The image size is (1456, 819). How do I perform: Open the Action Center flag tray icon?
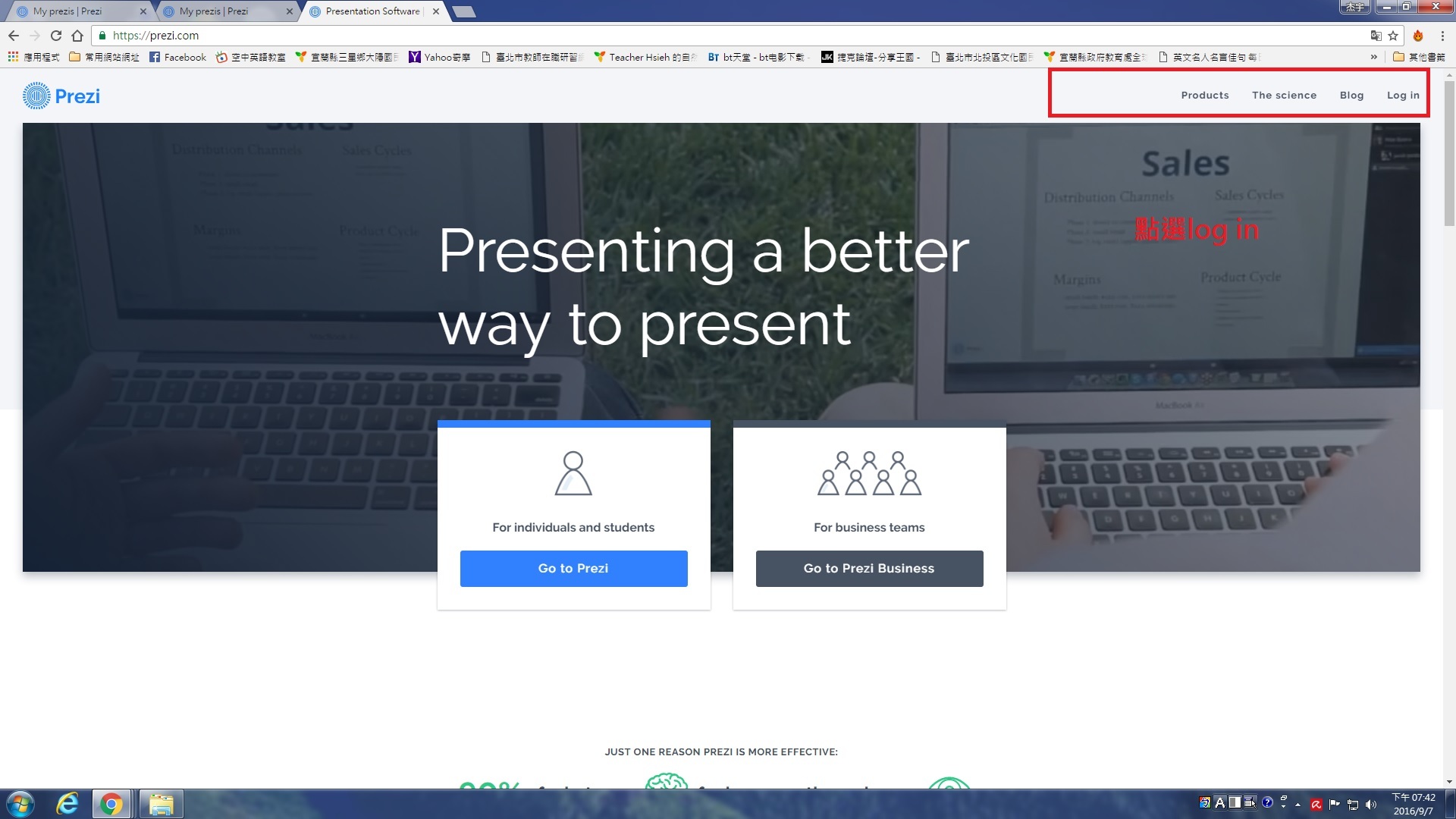point(1335,804)
